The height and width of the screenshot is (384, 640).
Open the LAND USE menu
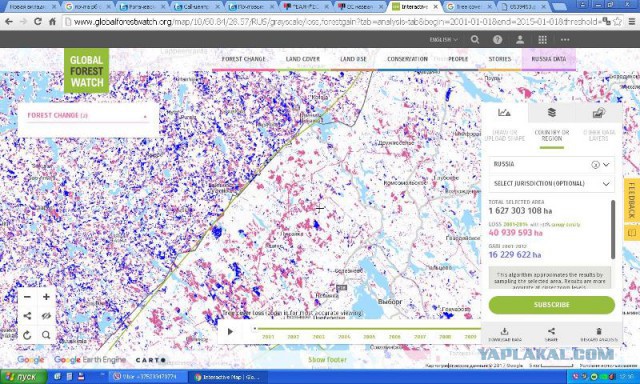[x=353, y=59]
